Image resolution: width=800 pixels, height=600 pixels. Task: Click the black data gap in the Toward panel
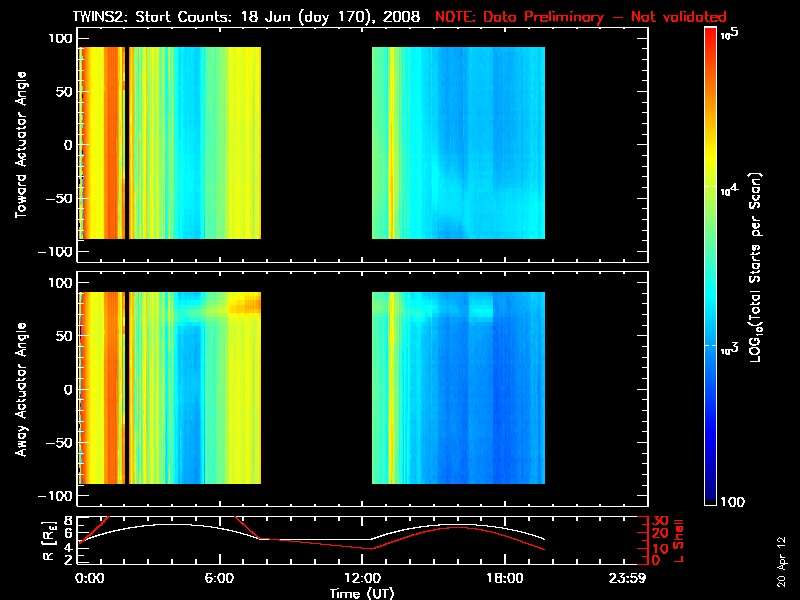[x=316, y=145]
